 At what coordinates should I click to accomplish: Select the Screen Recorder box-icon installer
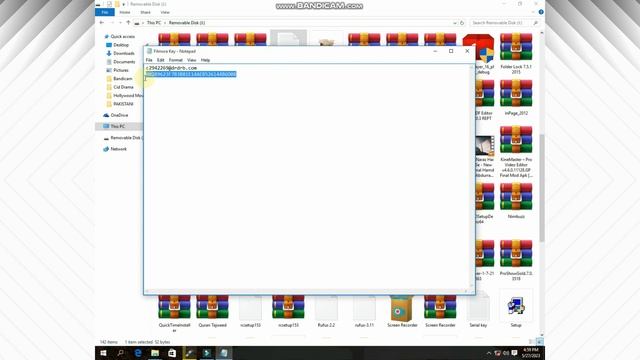click(402, 312)
